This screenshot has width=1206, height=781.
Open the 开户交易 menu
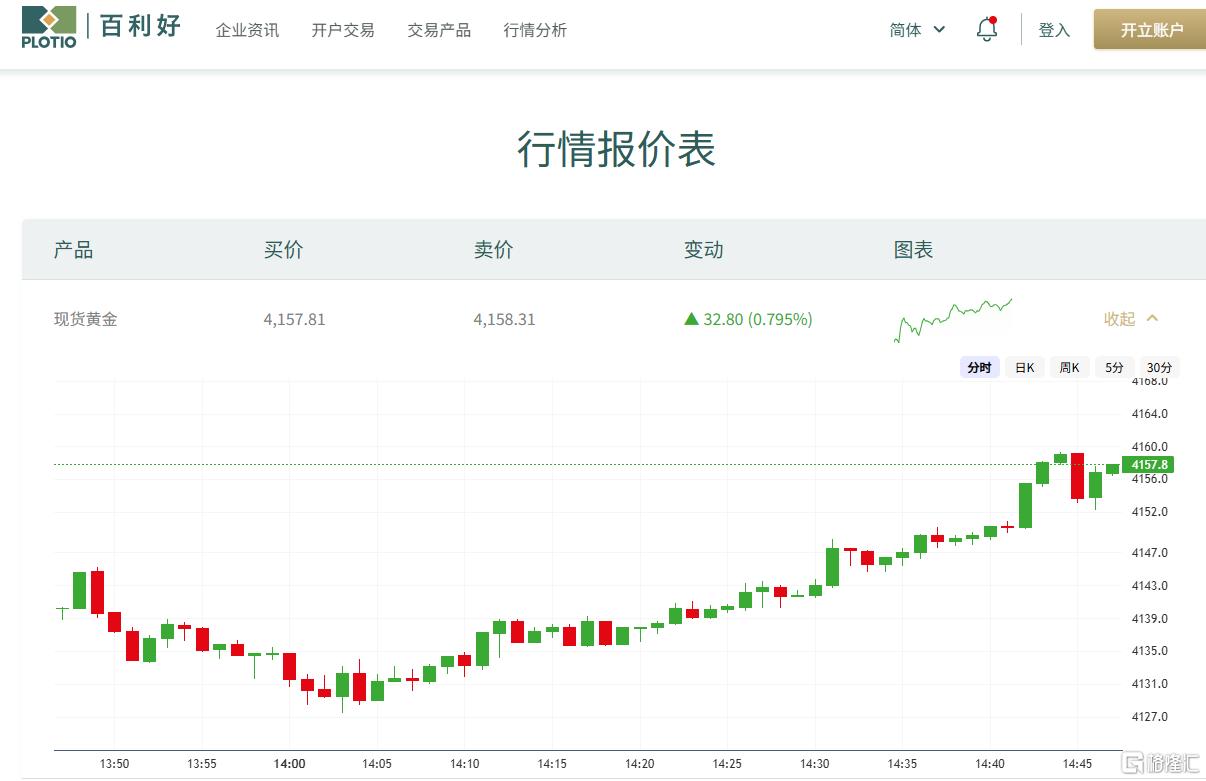pos(343,30)
